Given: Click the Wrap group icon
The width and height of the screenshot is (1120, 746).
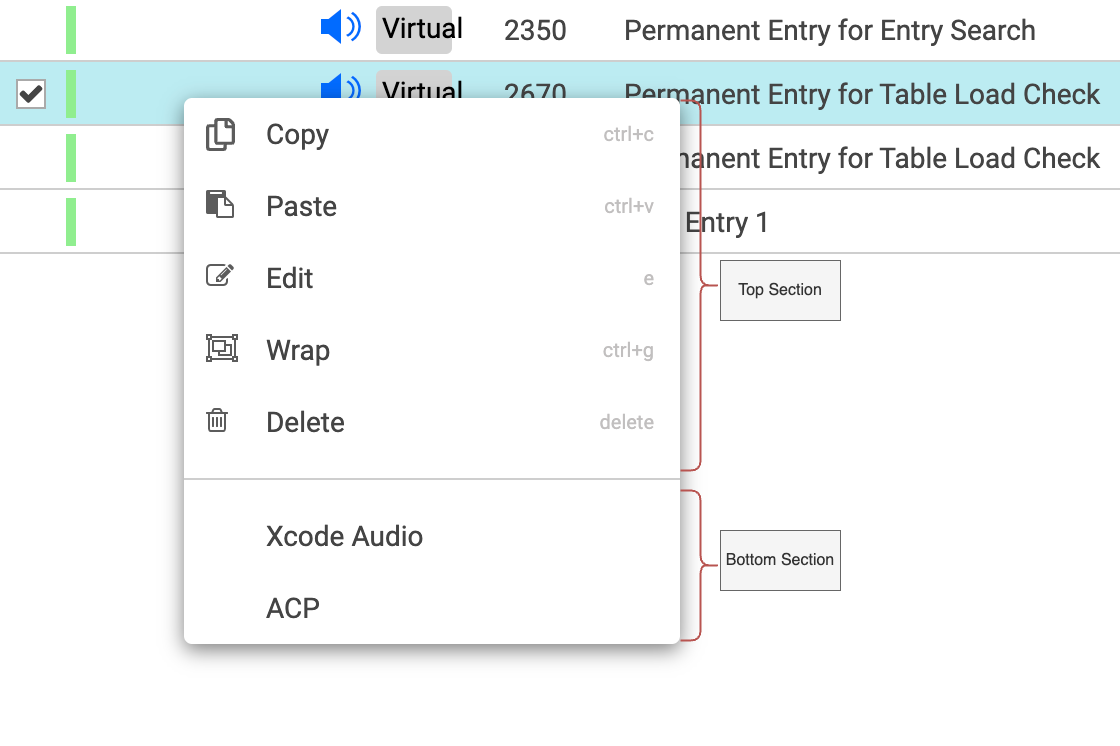Looking at the screenshot, I should click(x=221, y=349).
